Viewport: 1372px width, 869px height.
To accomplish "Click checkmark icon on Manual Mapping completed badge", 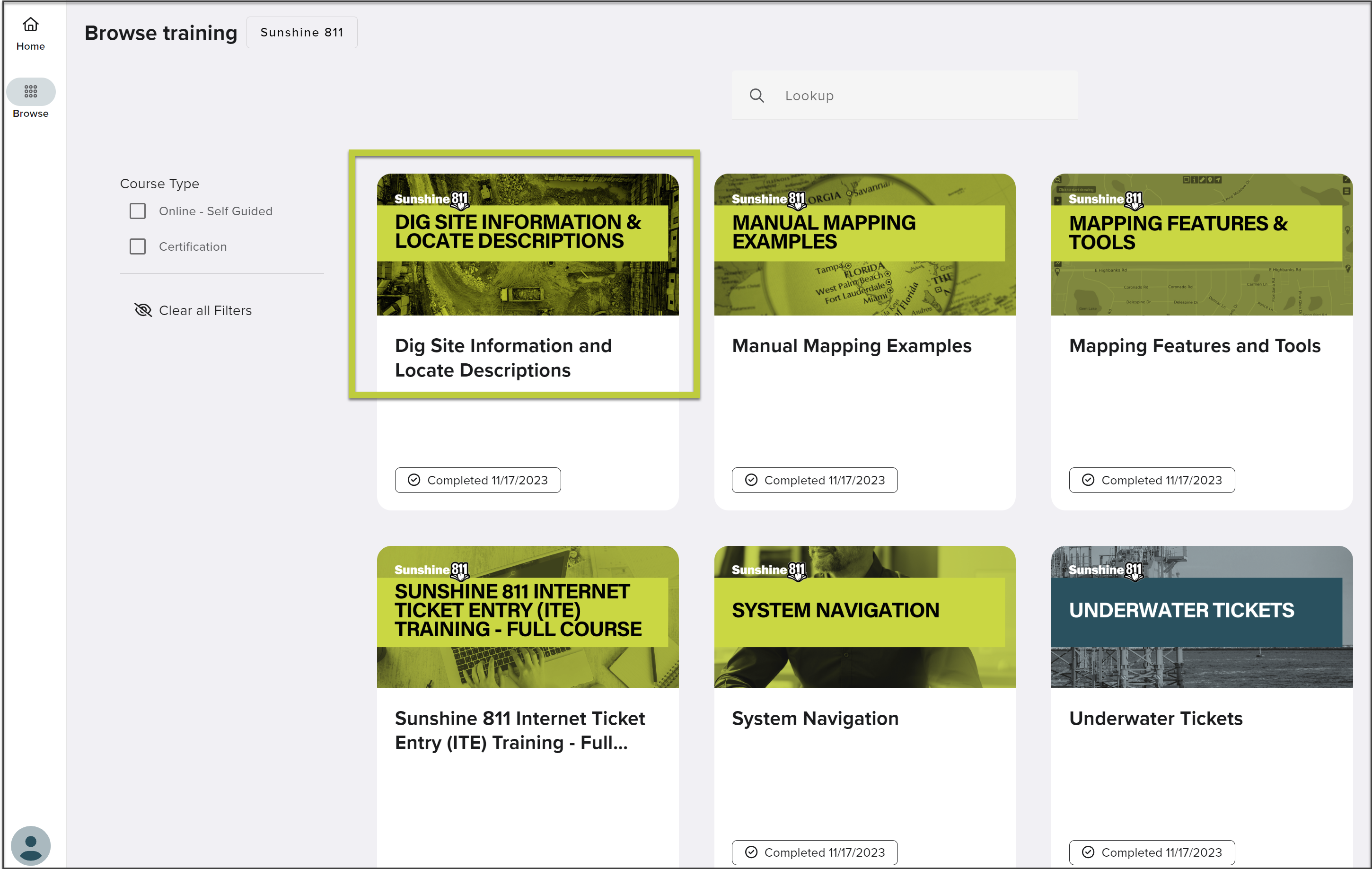I will tap(751, 480).
